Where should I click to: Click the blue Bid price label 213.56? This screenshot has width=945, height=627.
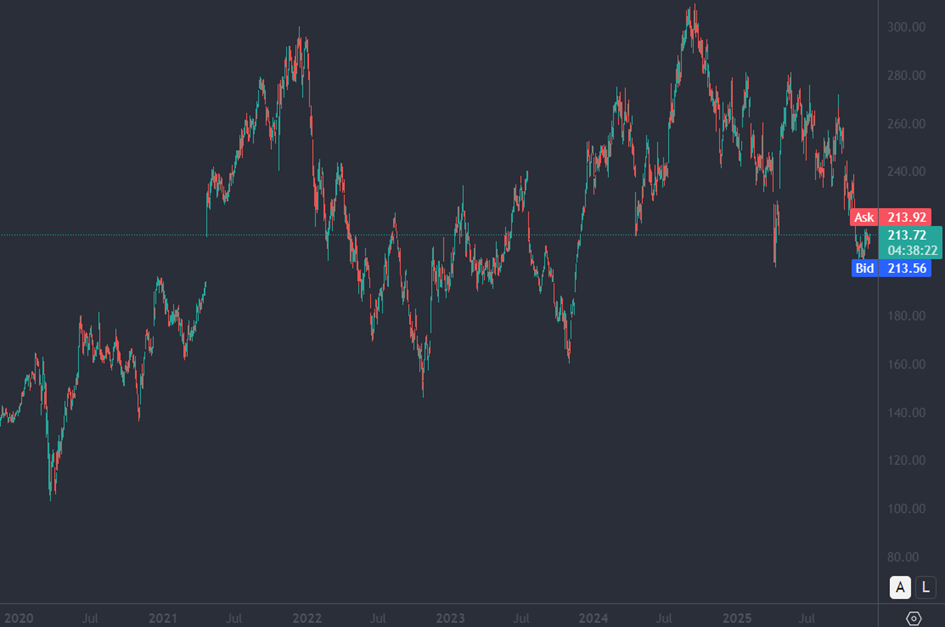[x=891, y=268]
